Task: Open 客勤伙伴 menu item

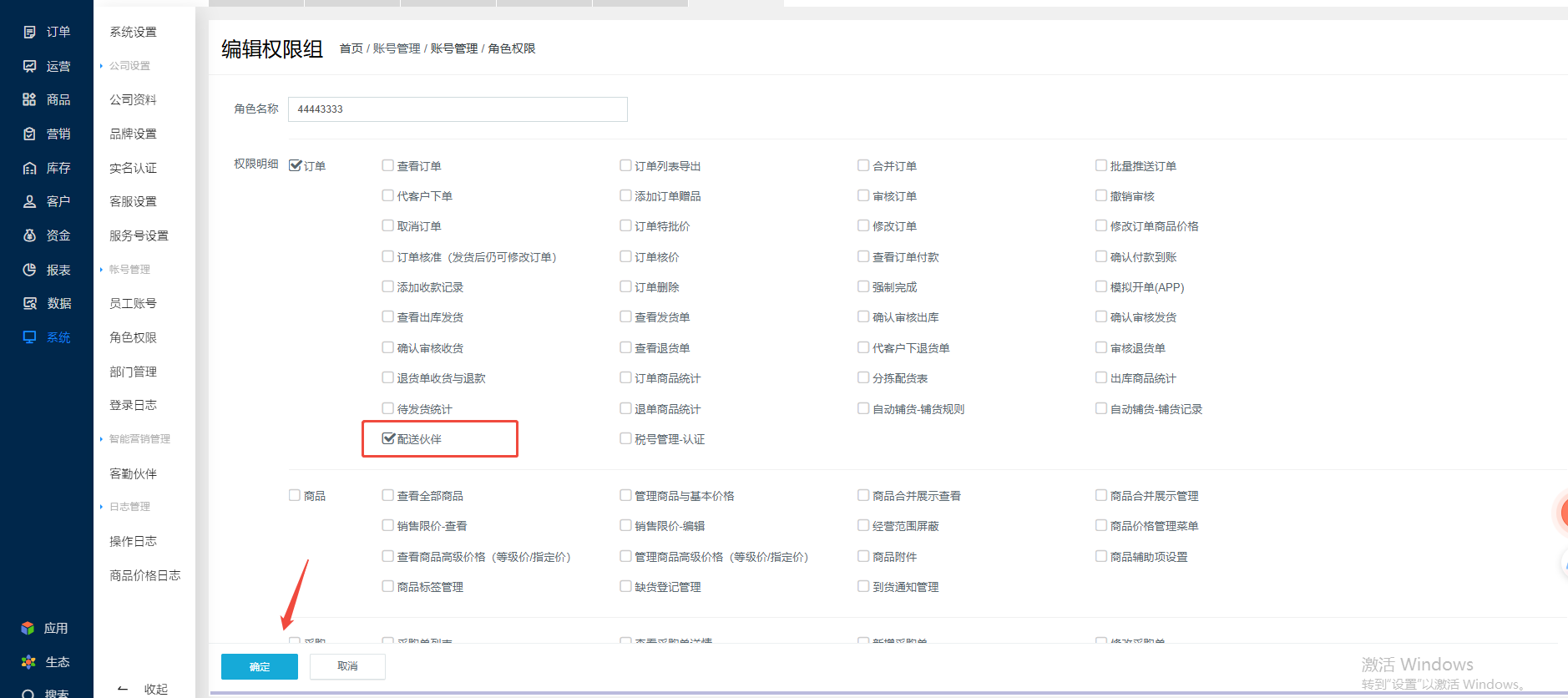Action: (x=134, y=473)
